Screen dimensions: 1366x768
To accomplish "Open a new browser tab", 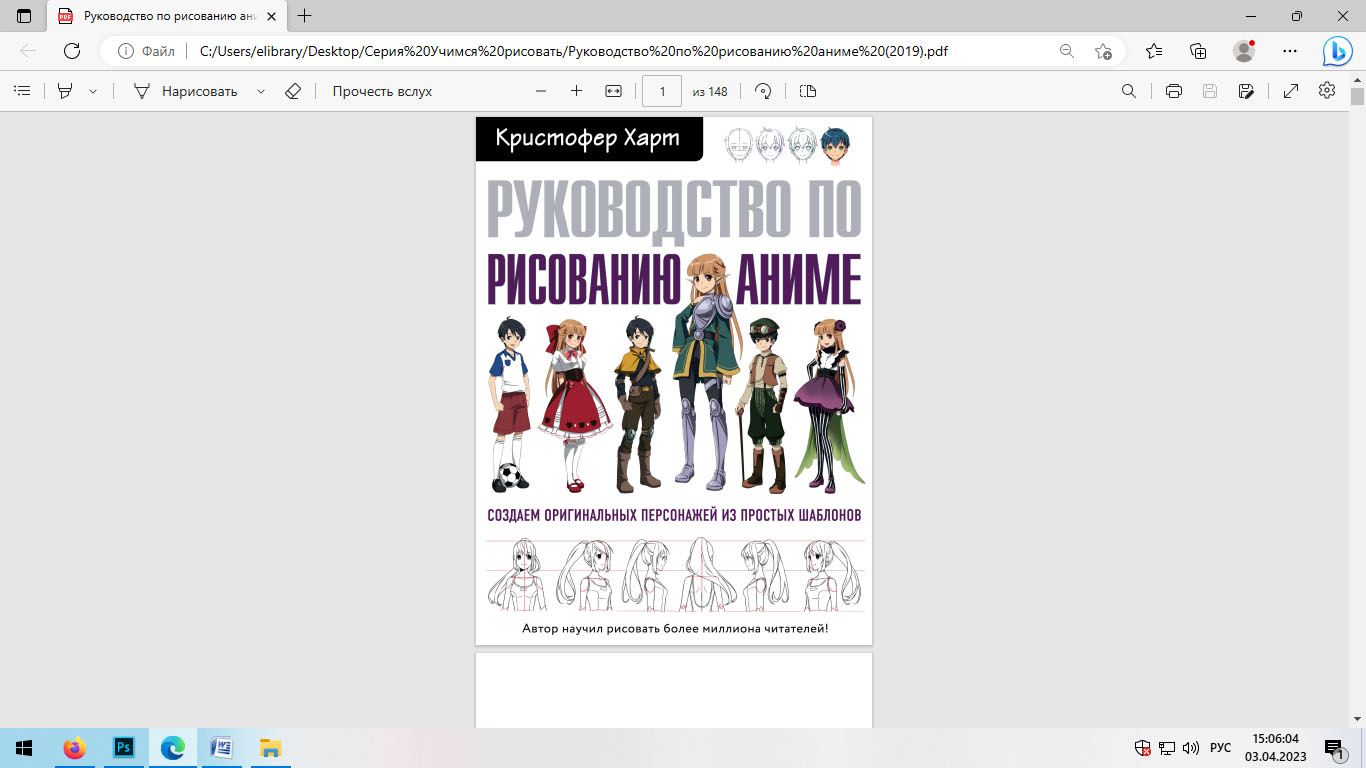I will [x=305, y=16].
